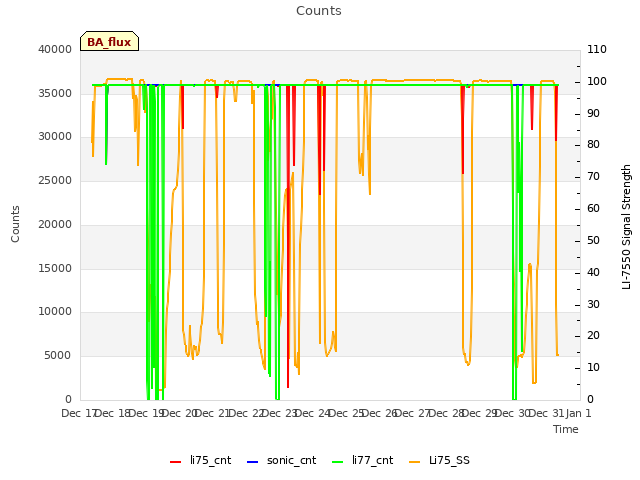Click green li77_cnt legend swatch

pos(338,462)
